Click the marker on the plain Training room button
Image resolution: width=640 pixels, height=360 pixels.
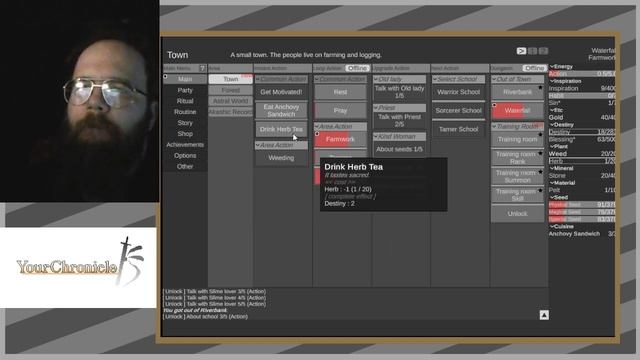[x=540, y=135]
